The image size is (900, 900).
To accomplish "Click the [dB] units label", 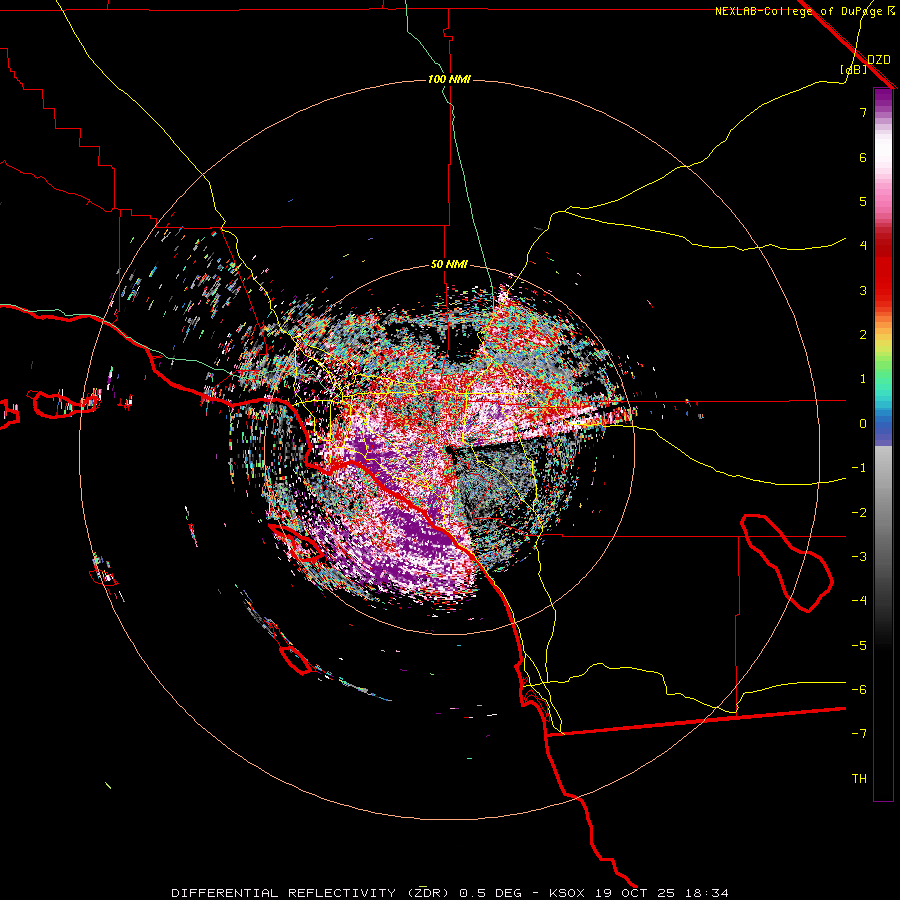I will 854,69.
